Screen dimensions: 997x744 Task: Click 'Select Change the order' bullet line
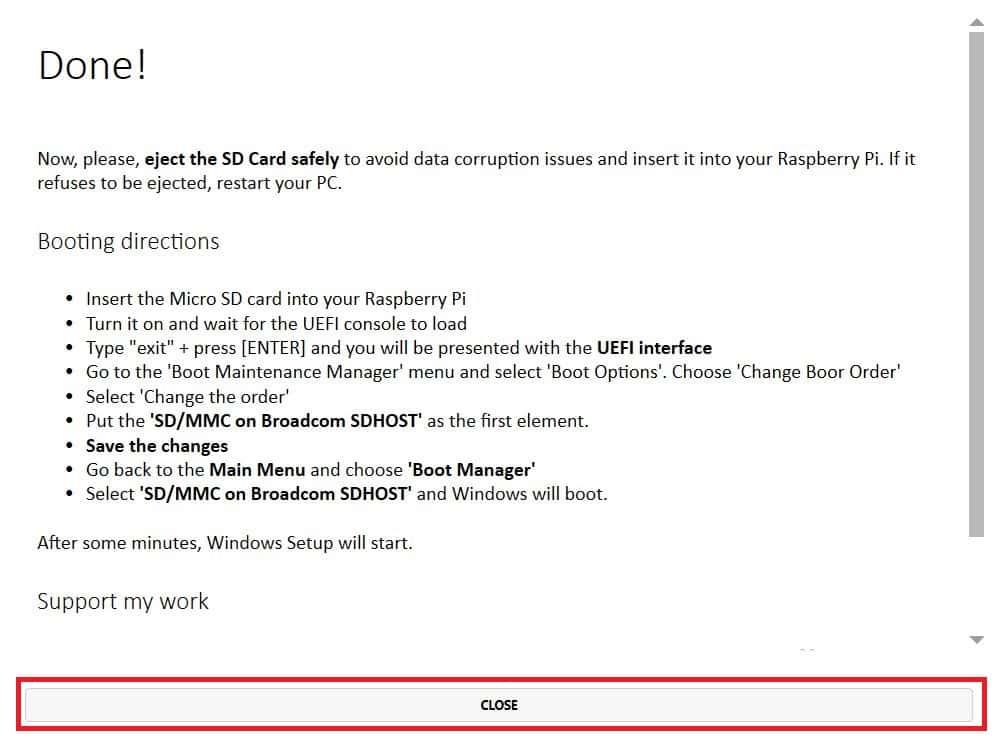tap(188, 397)
